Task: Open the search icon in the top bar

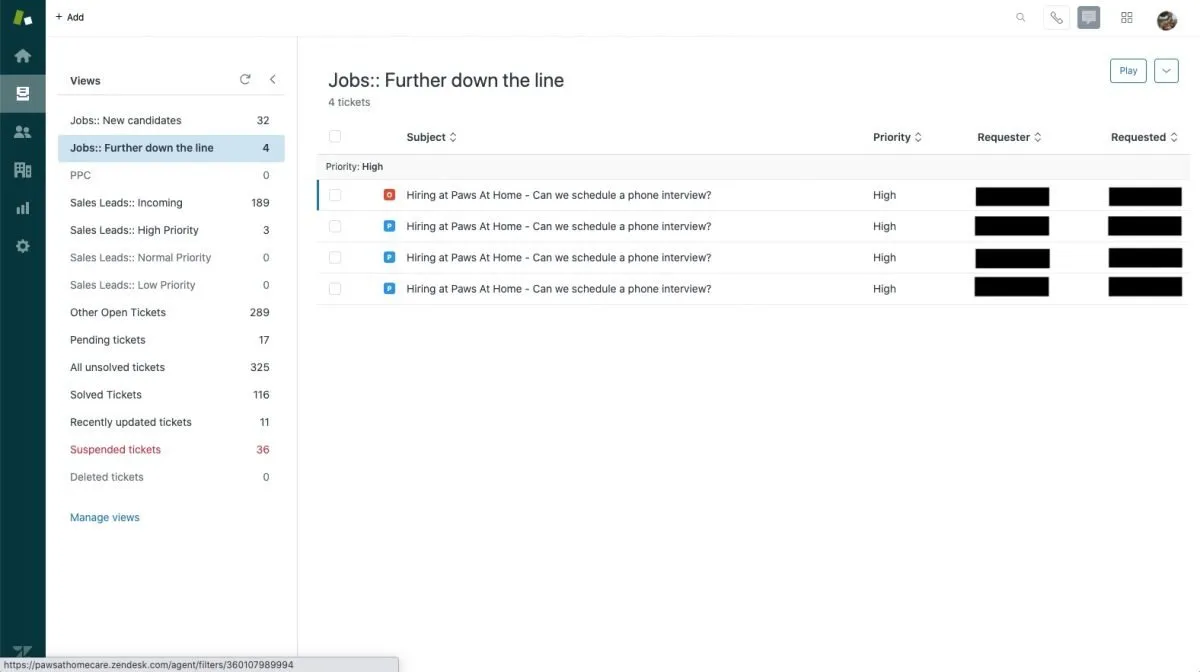Action: [x=1020, y=17]
